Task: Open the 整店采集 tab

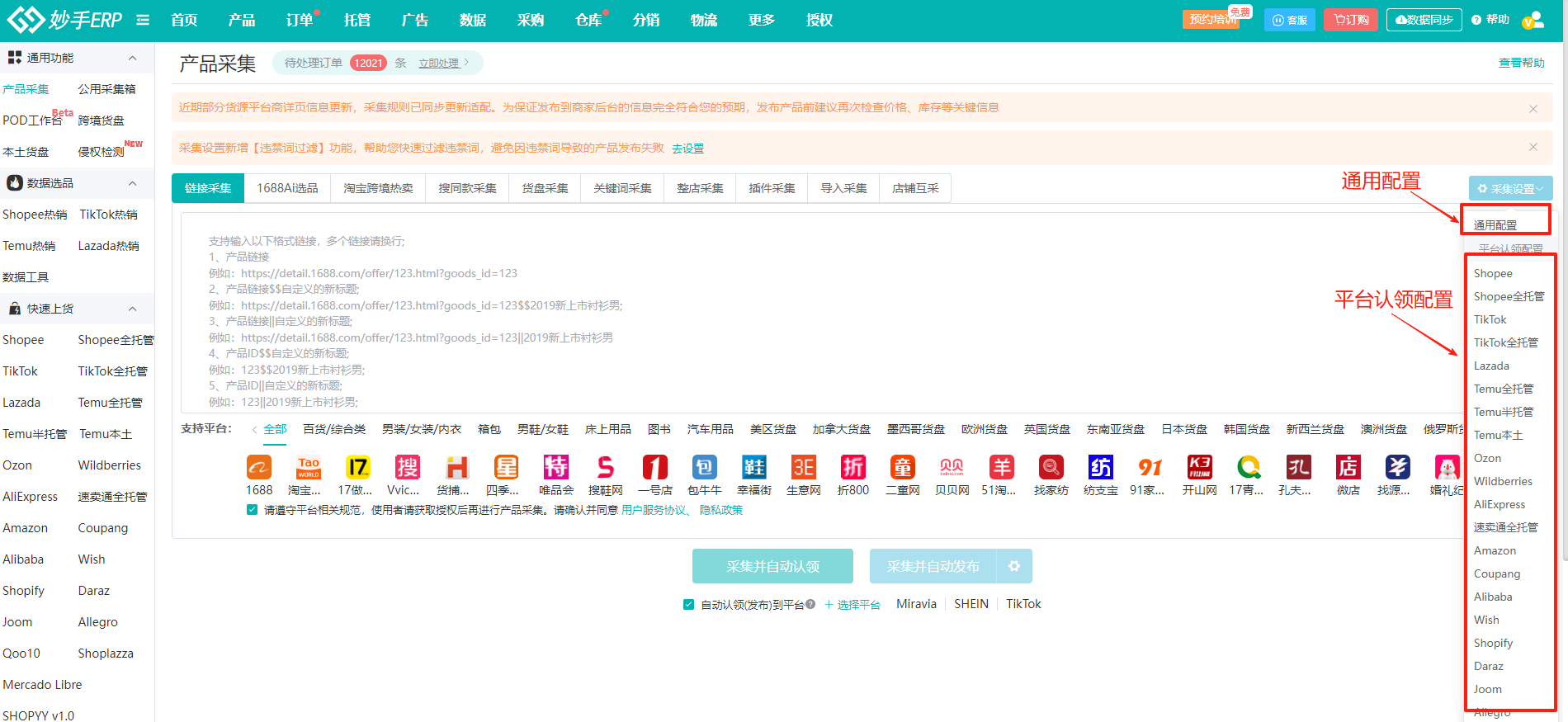Action: click(700, 188)
